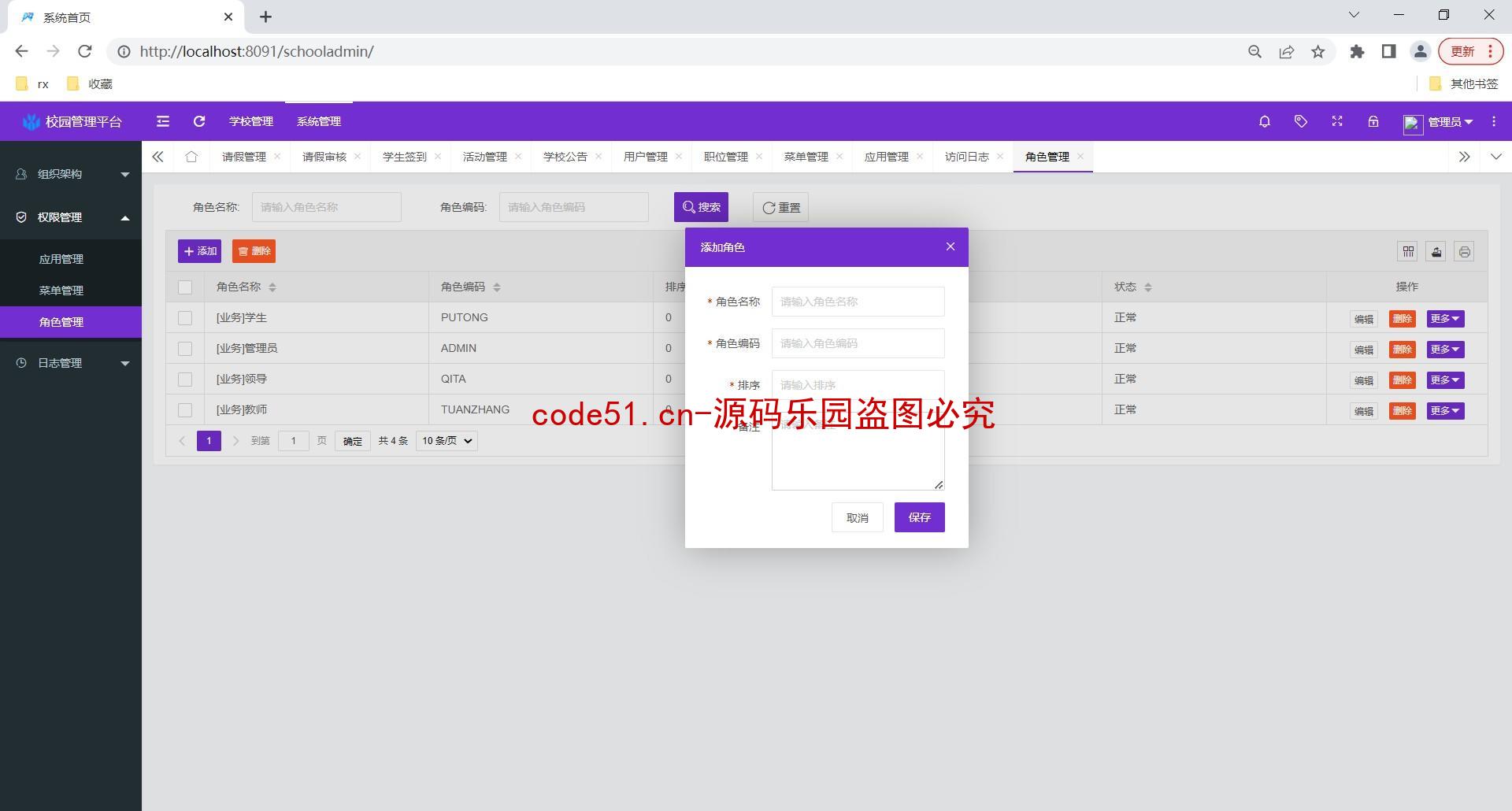Edit the [业务]学生 role
This screenshot has width=1512, height=811.
tap(1364, 319)
